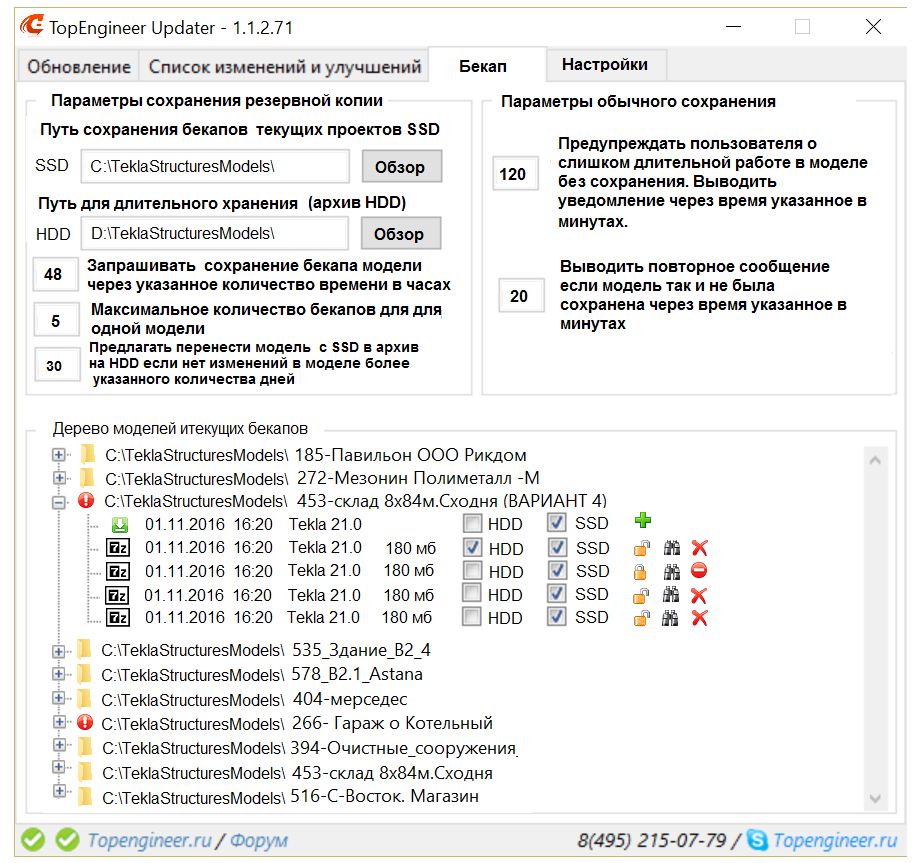The width and height of the screenshot is (912, 863).
Task: Click green check mark beside Topengineer.ru / Форум
Action: (67, 839)
